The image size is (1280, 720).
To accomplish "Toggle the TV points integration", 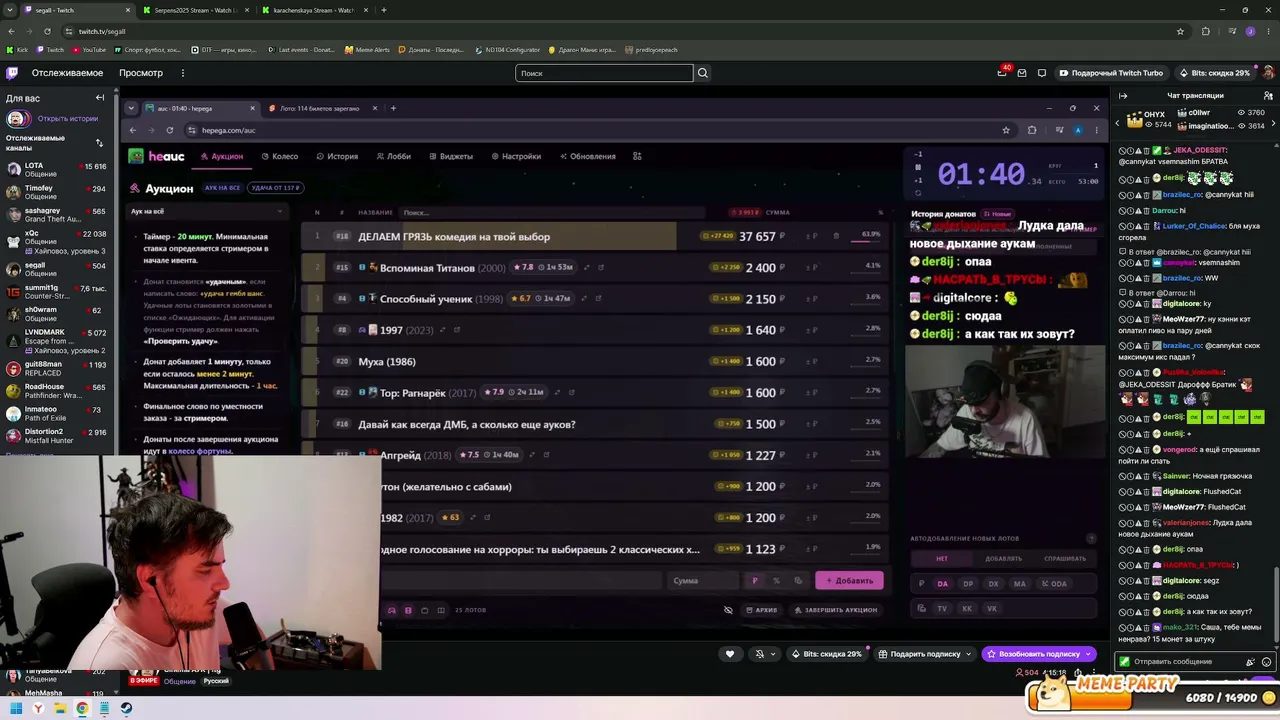I will 942,608.
